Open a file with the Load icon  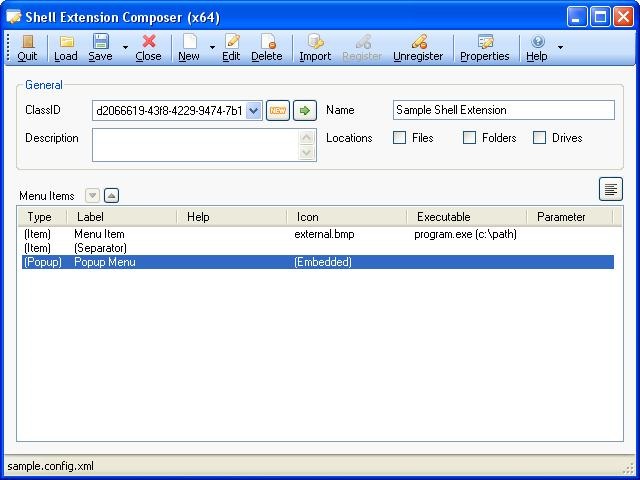pos(66,48)
